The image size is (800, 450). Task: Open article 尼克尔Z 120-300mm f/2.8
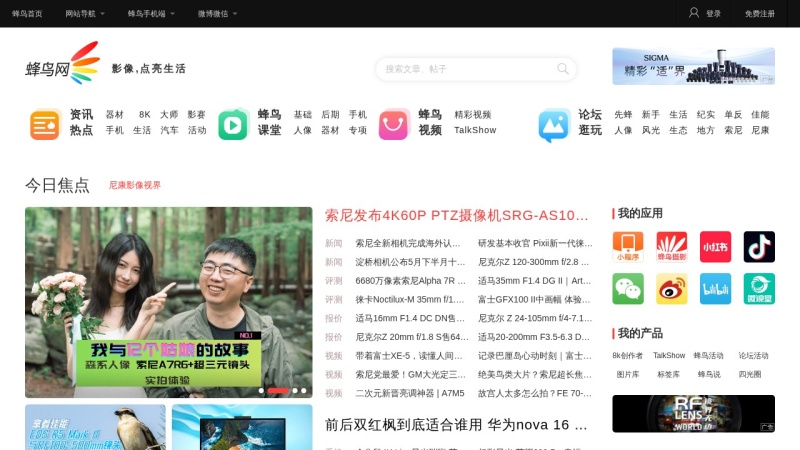pos(533,262)
